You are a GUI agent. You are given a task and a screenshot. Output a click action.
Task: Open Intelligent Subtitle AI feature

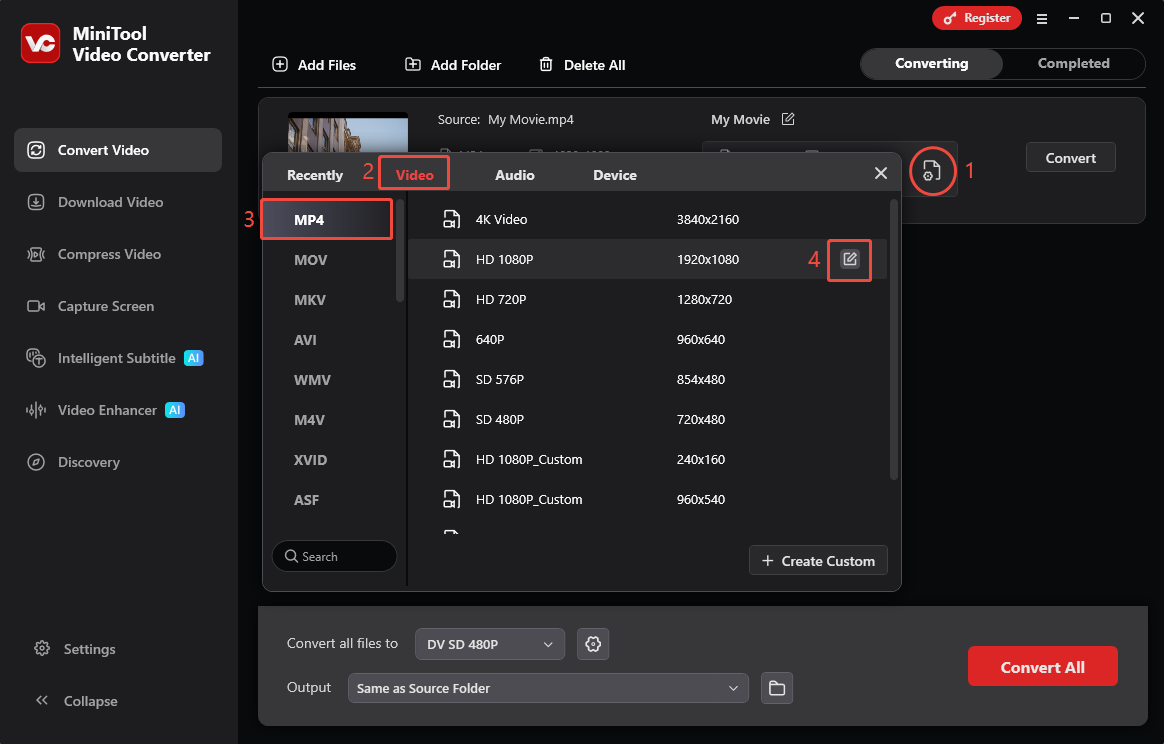pyautogui.click(x=114, y=358)
